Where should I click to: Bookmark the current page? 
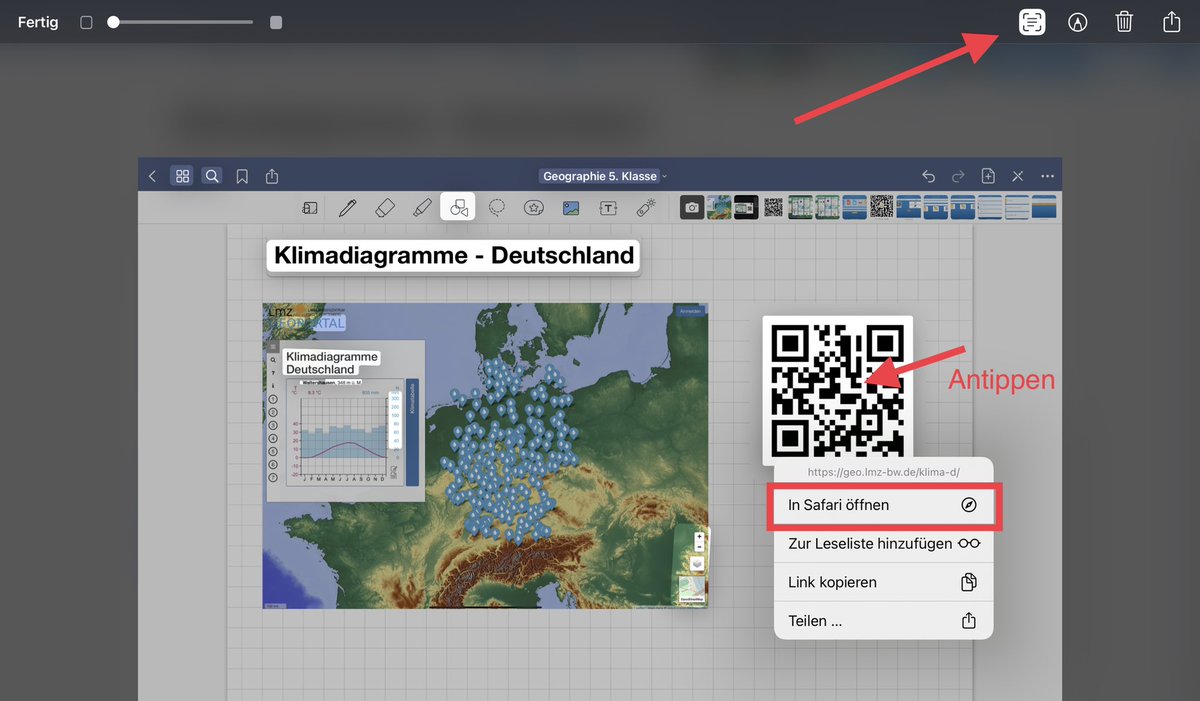242,176
